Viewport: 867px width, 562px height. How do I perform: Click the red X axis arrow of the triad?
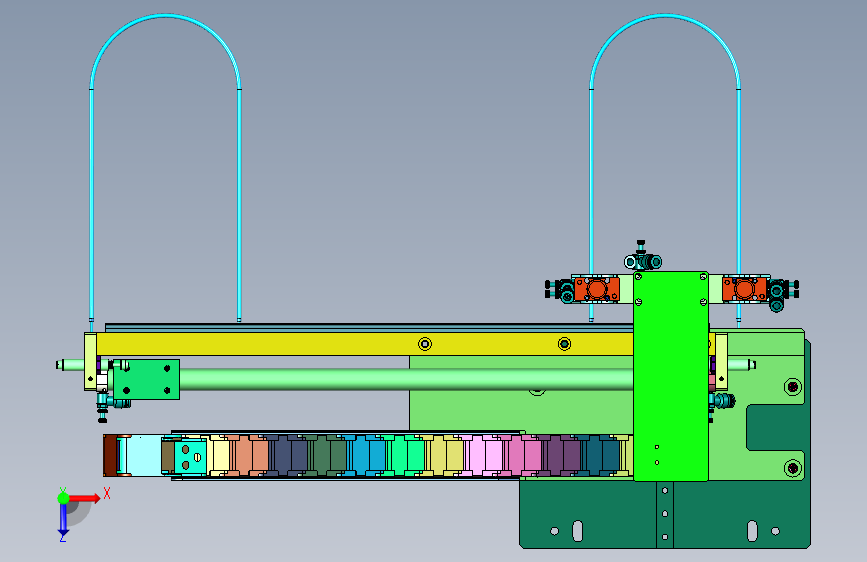[x=84, y=498]
